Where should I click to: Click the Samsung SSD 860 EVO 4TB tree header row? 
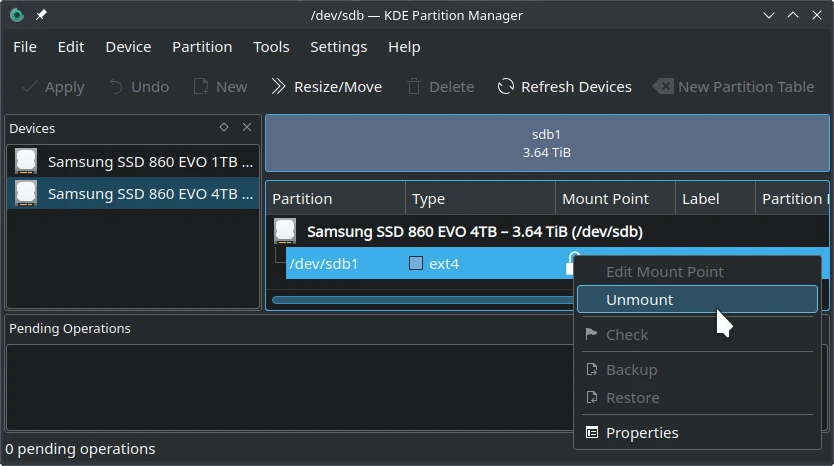tap(474, 231)
